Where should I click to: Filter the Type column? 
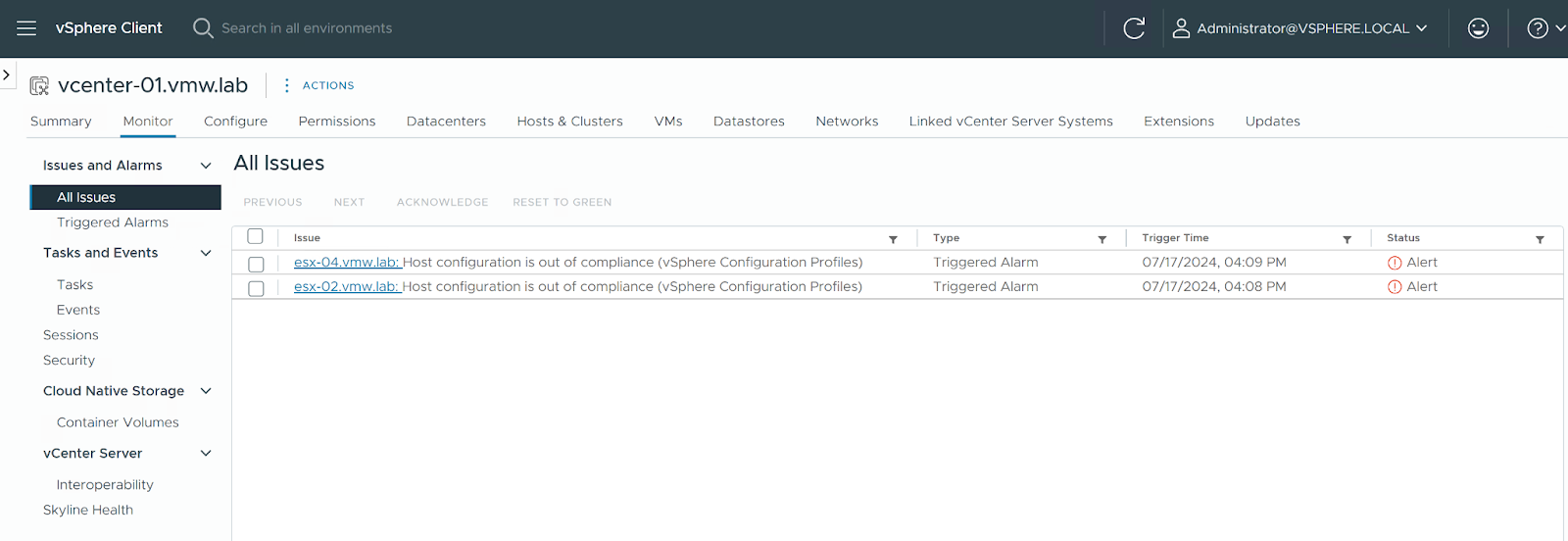pyautogui.click(x=1102, y=239)
